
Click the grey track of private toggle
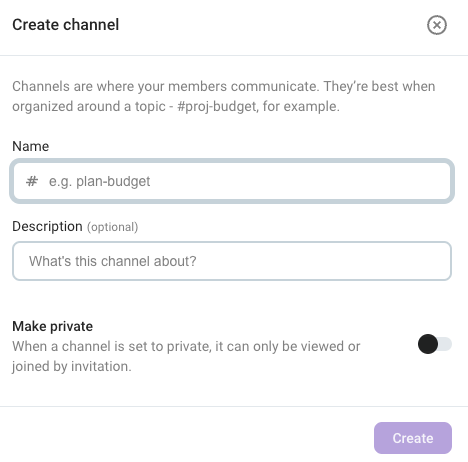[x=445, y=344]
